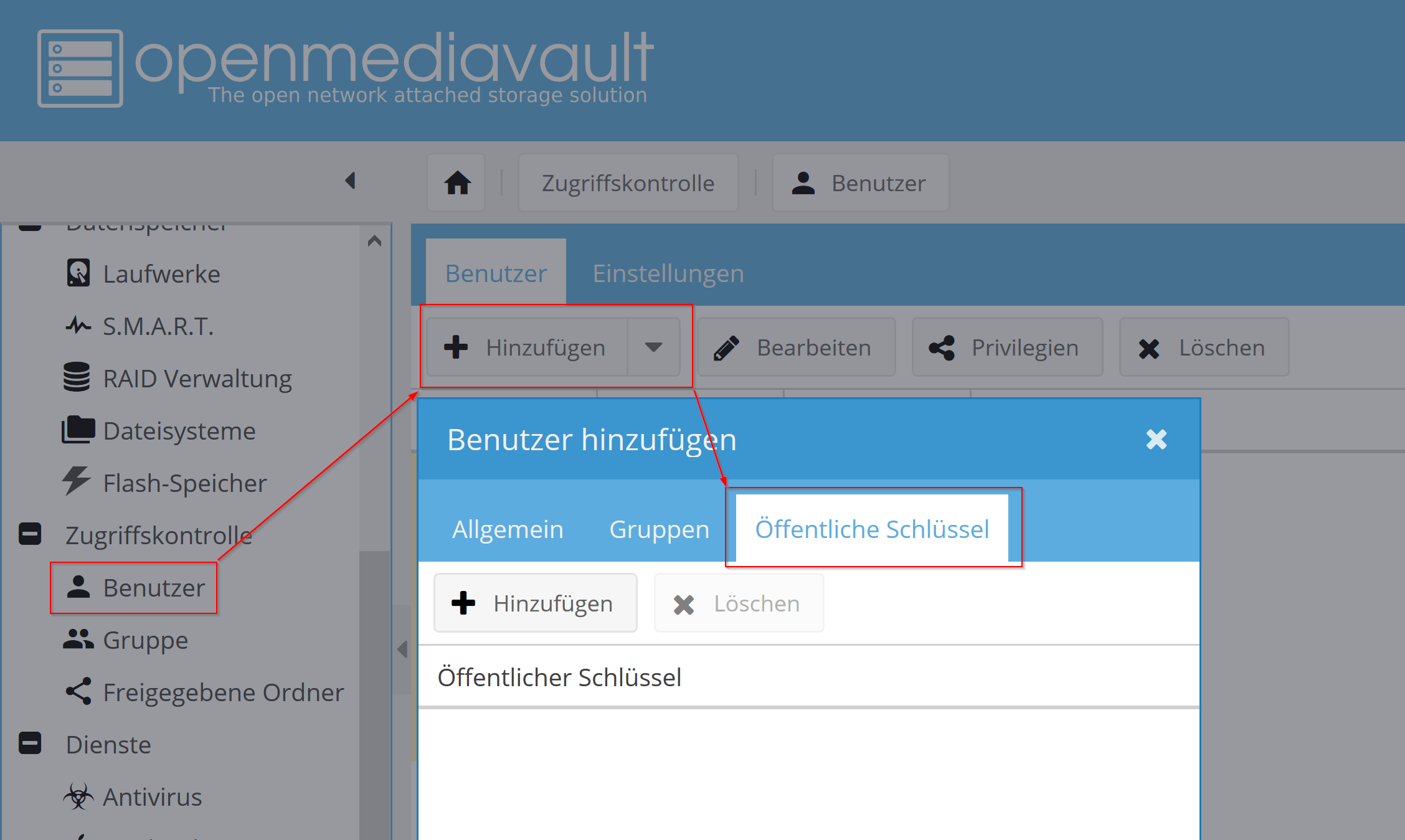Select Gruppe under Zugriffskontrolle
The image size is (1405, 840).
[x=145, y=640]
